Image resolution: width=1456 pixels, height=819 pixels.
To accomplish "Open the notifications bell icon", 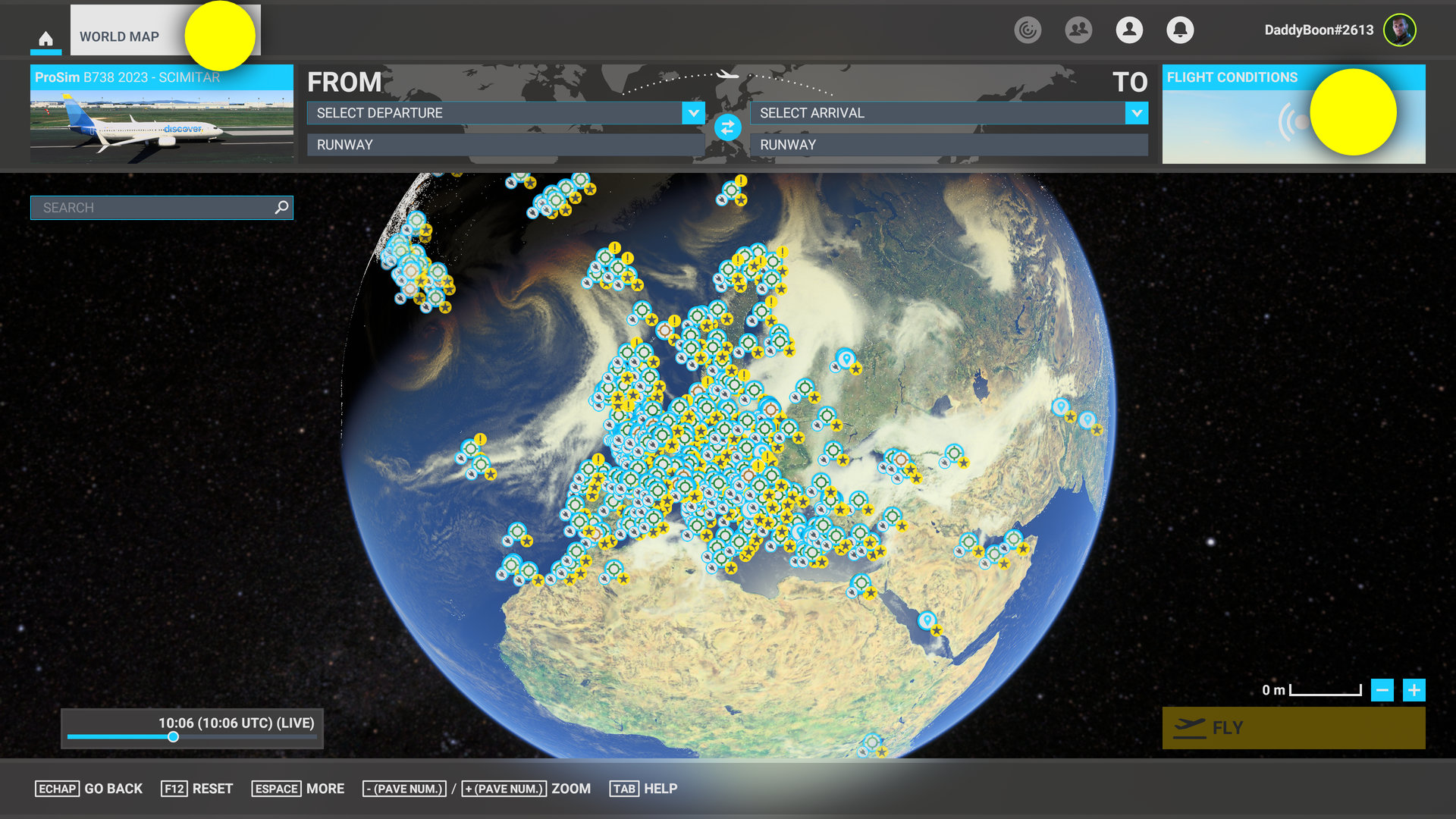I will click(x=1181, y=31).
